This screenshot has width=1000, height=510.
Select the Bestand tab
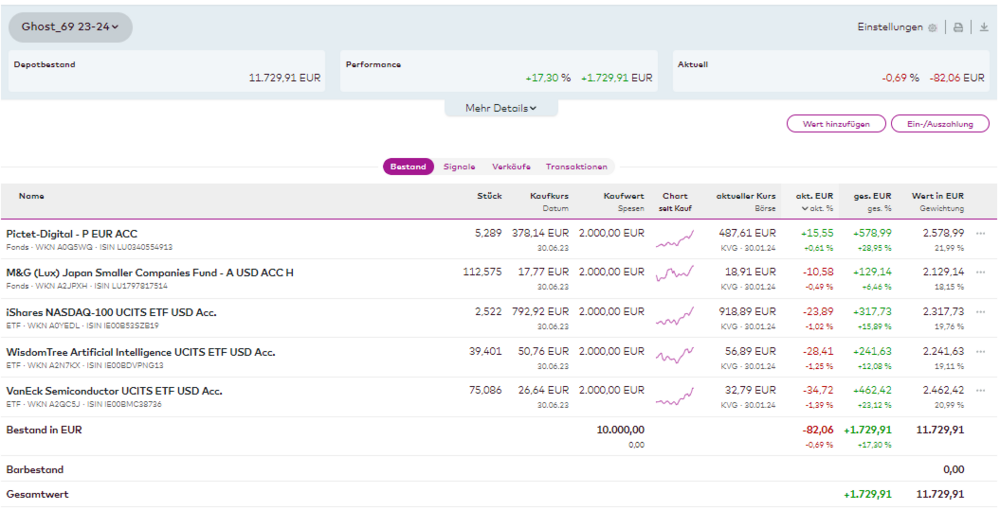(x=408, y=167)
